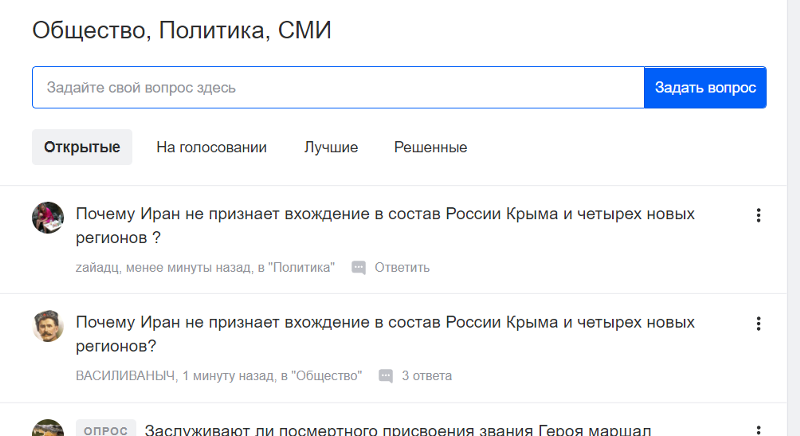800x436 pixels.
Task: Open the marshal hero title poll question
Action: click(398, 430)
